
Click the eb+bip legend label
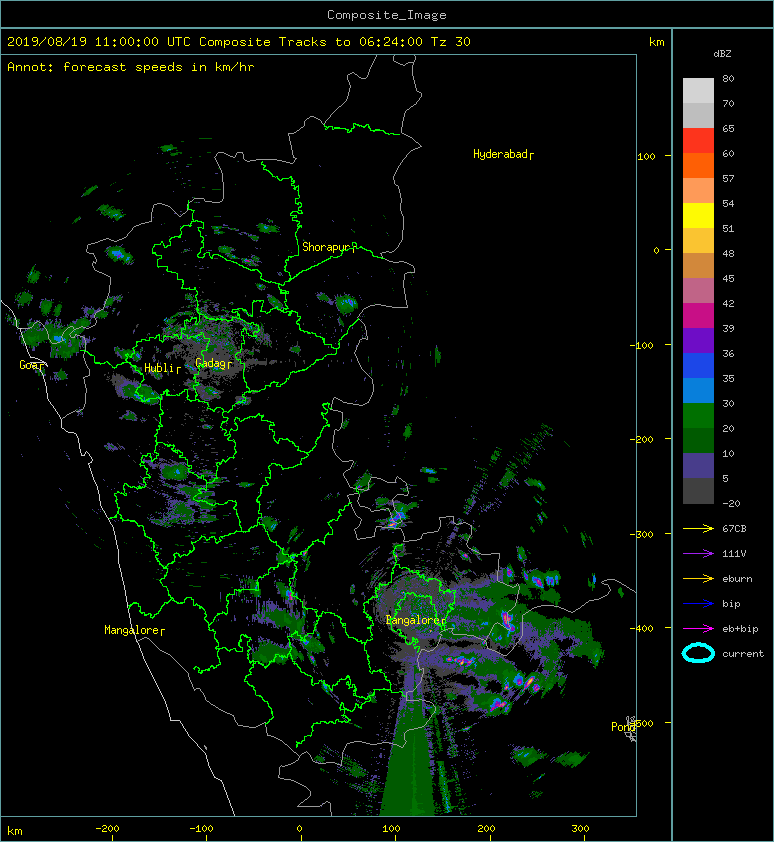point(740,629)
